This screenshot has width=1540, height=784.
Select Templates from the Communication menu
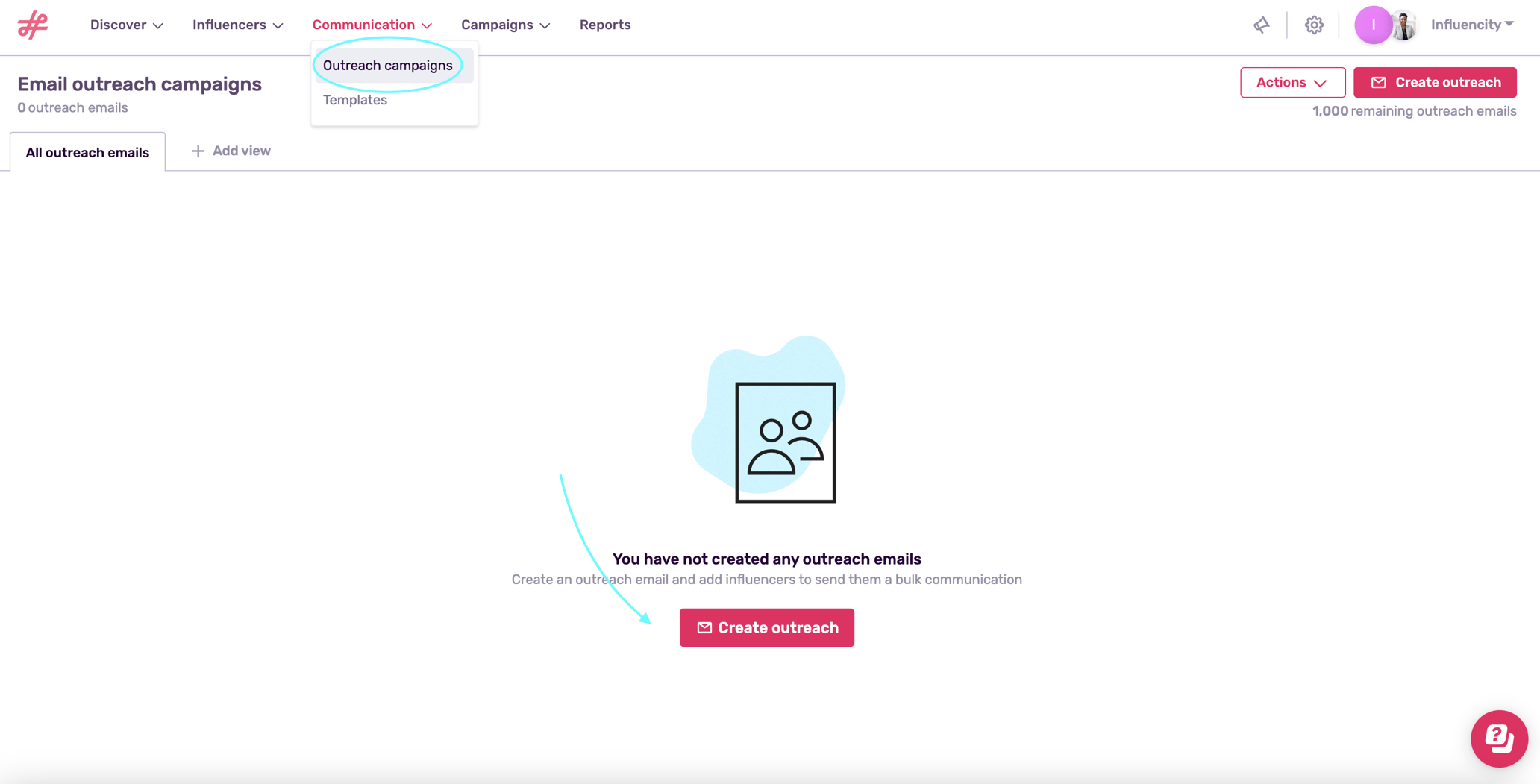tap(354, 99)
